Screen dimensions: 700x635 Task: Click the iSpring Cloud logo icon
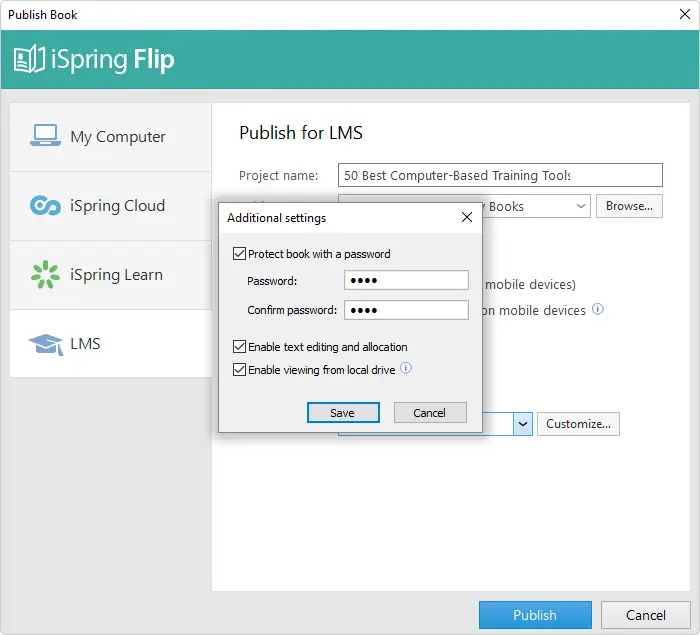pos(45,205)
